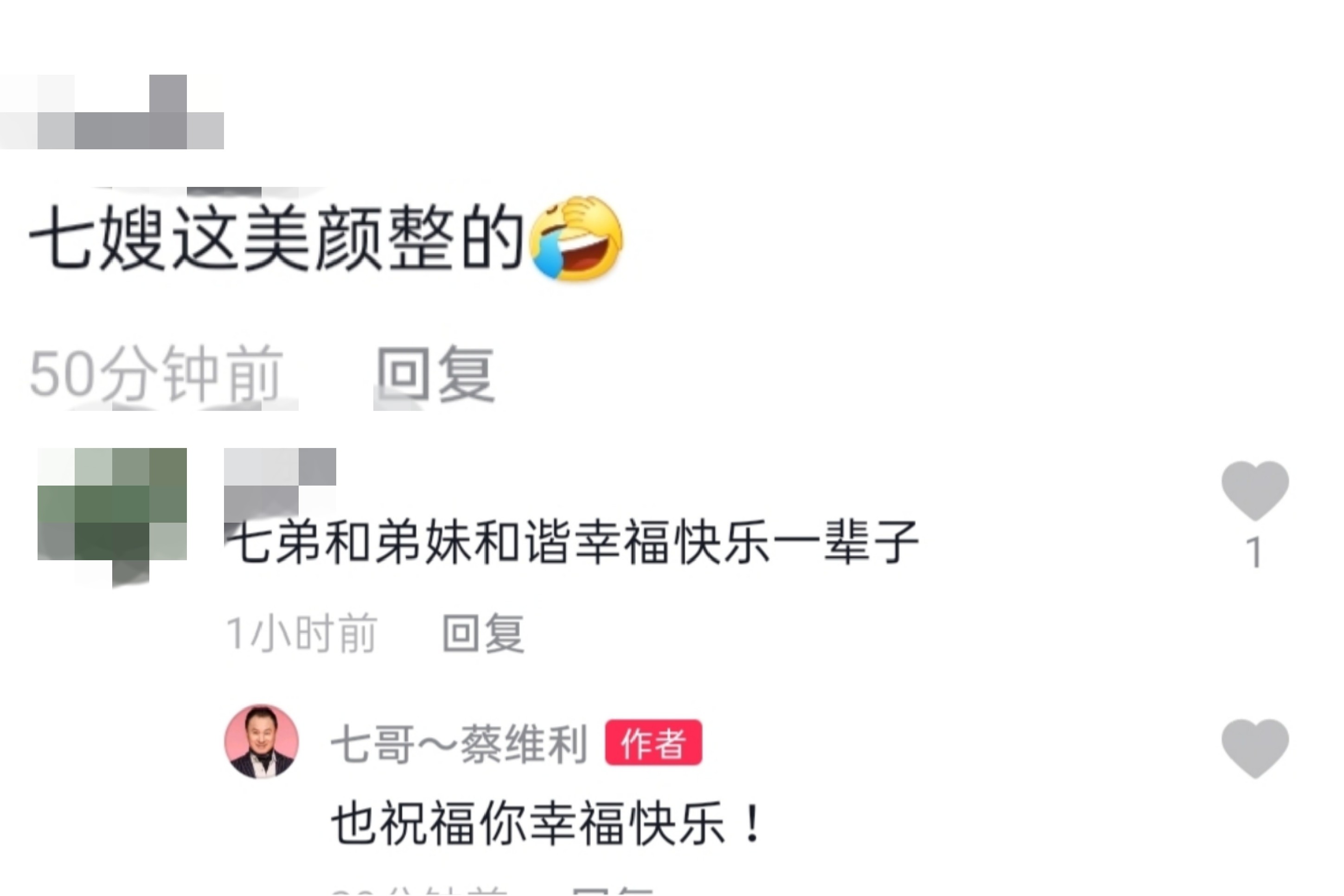Reply to the 七嫂这美颜整的 comment
Screen dimensions: 1344x896
click(435, 374)
